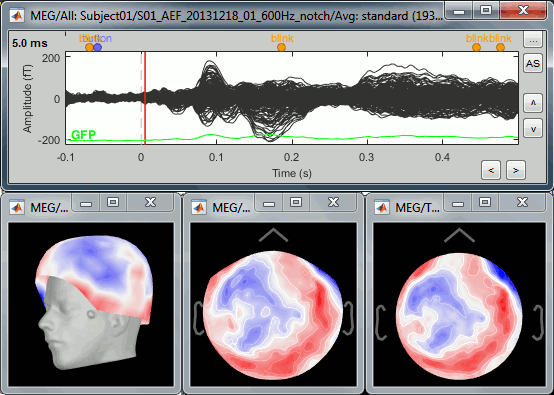Click the red time cursor line

(x=145, y=98)
